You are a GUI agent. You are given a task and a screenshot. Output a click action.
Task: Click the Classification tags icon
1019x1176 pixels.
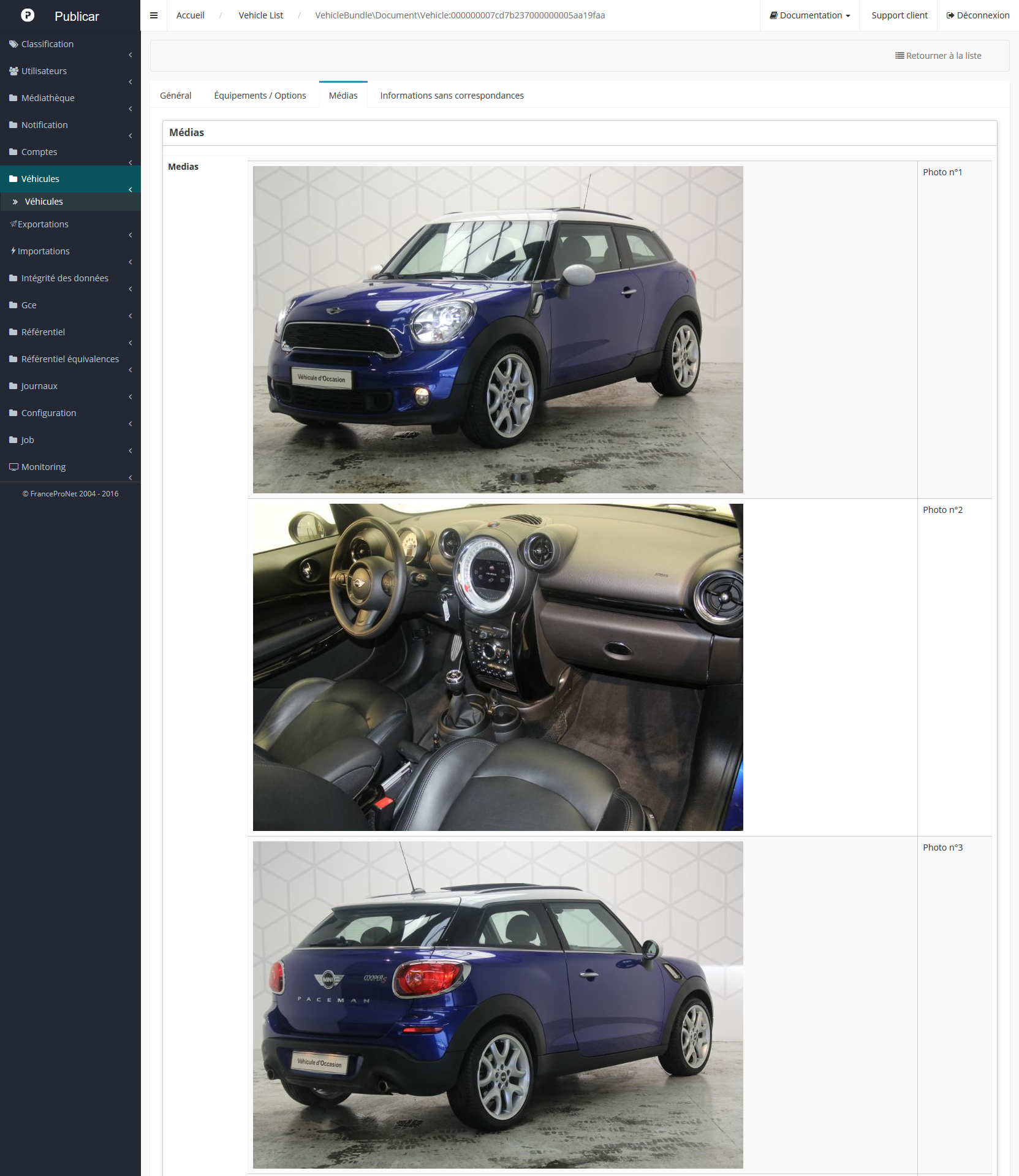[13, 44]
